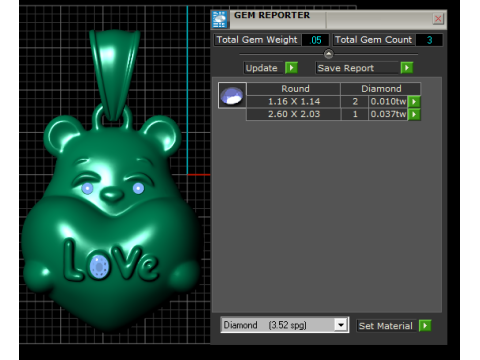
Task: Click green arrow for 2.60 X 2.03 row
Action: 414,114
